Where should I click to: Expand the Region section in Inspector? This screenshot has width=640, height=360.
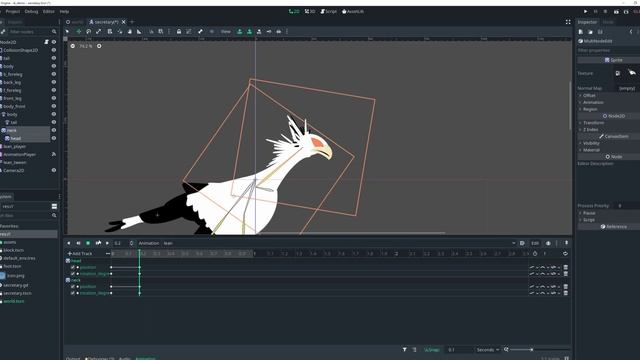click(x=590, y=109)
